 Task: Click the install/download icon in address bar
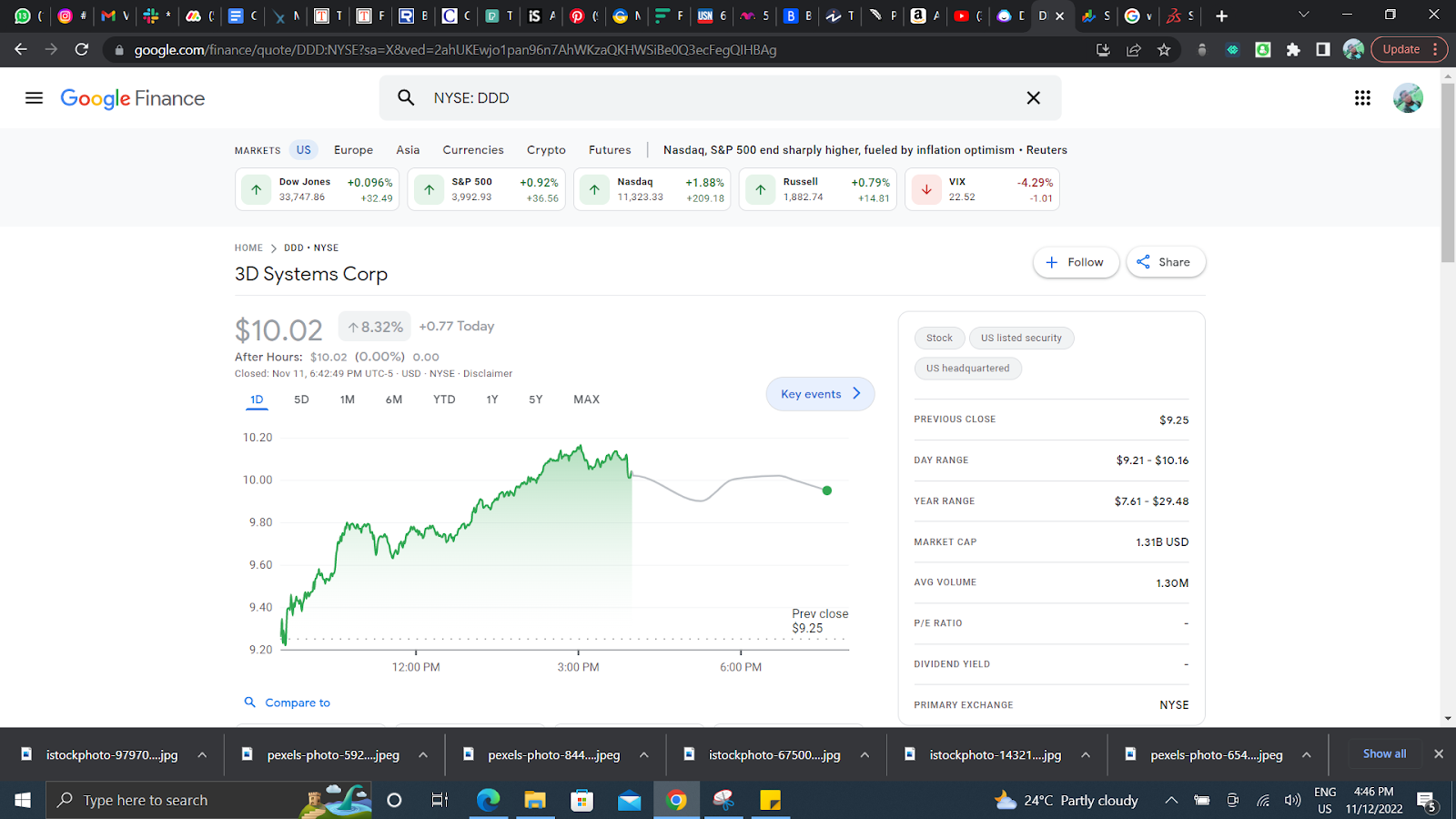point(1103,50)
